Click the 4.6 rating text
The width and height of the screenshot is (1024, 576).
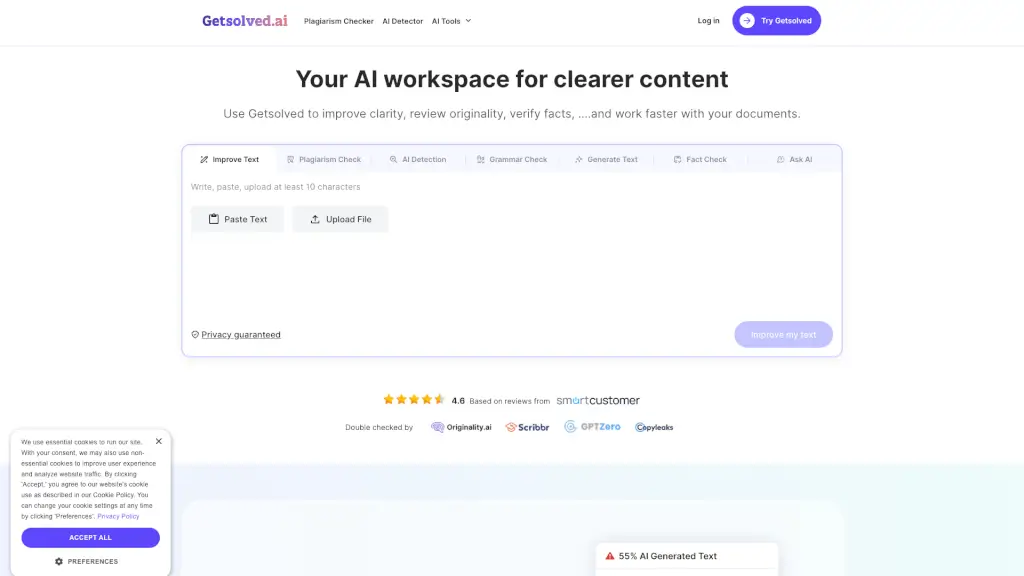click(x=458, y=401)
